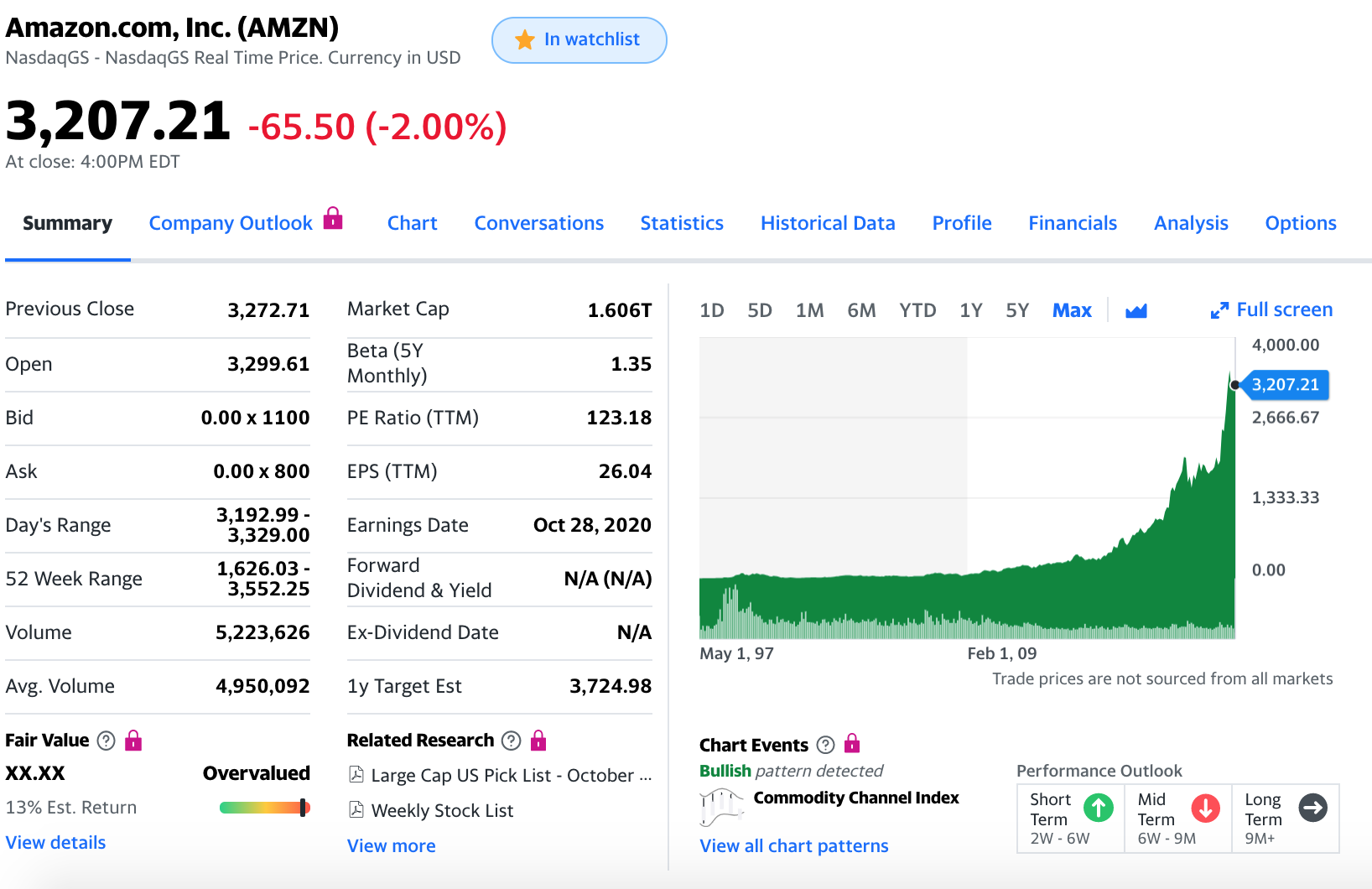The image size is (1372, 889).
Task: Click the Fair Value gradient valuation bar
Action: 265,808
